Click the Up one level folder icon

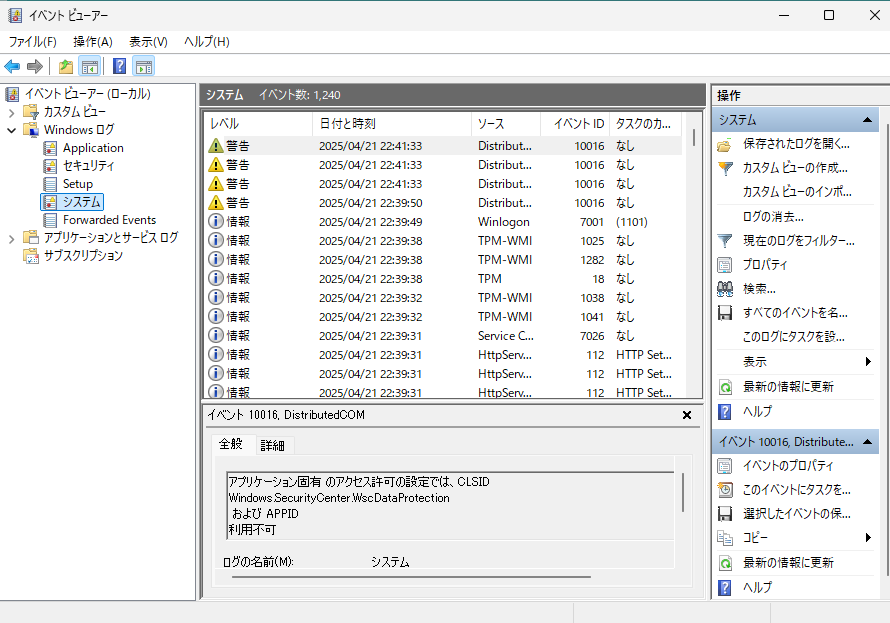[66, 66]
